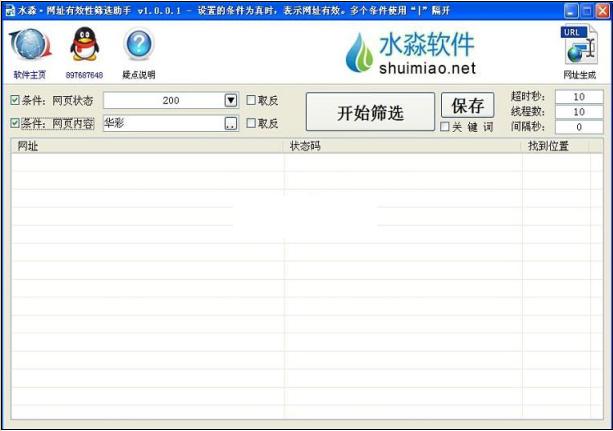
Task: Sort by the 状态码 column header
Action: pos(403,146)
